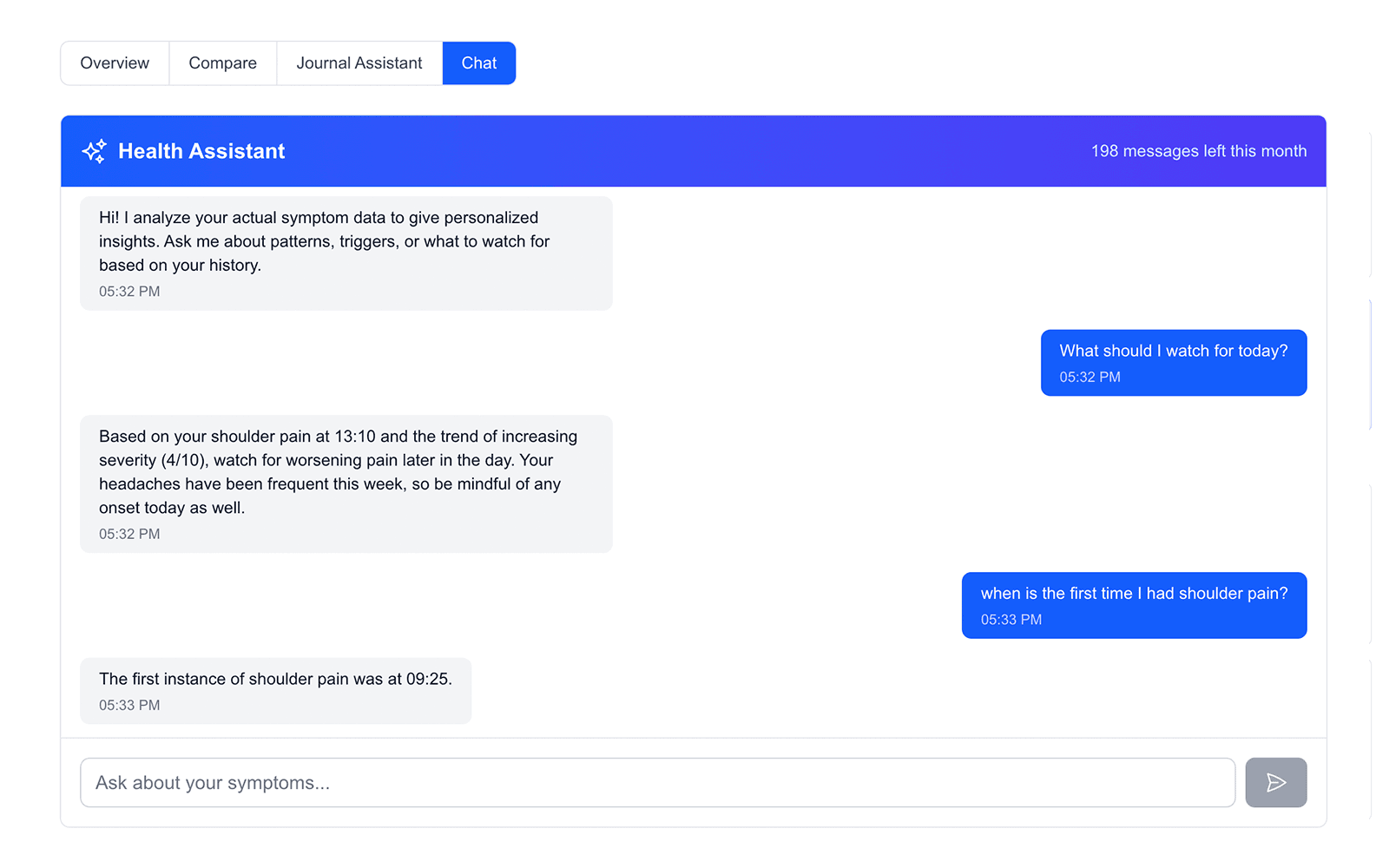
Task: Select the 'What should I watch for today?' bubble
Action: pos(1173,362)
